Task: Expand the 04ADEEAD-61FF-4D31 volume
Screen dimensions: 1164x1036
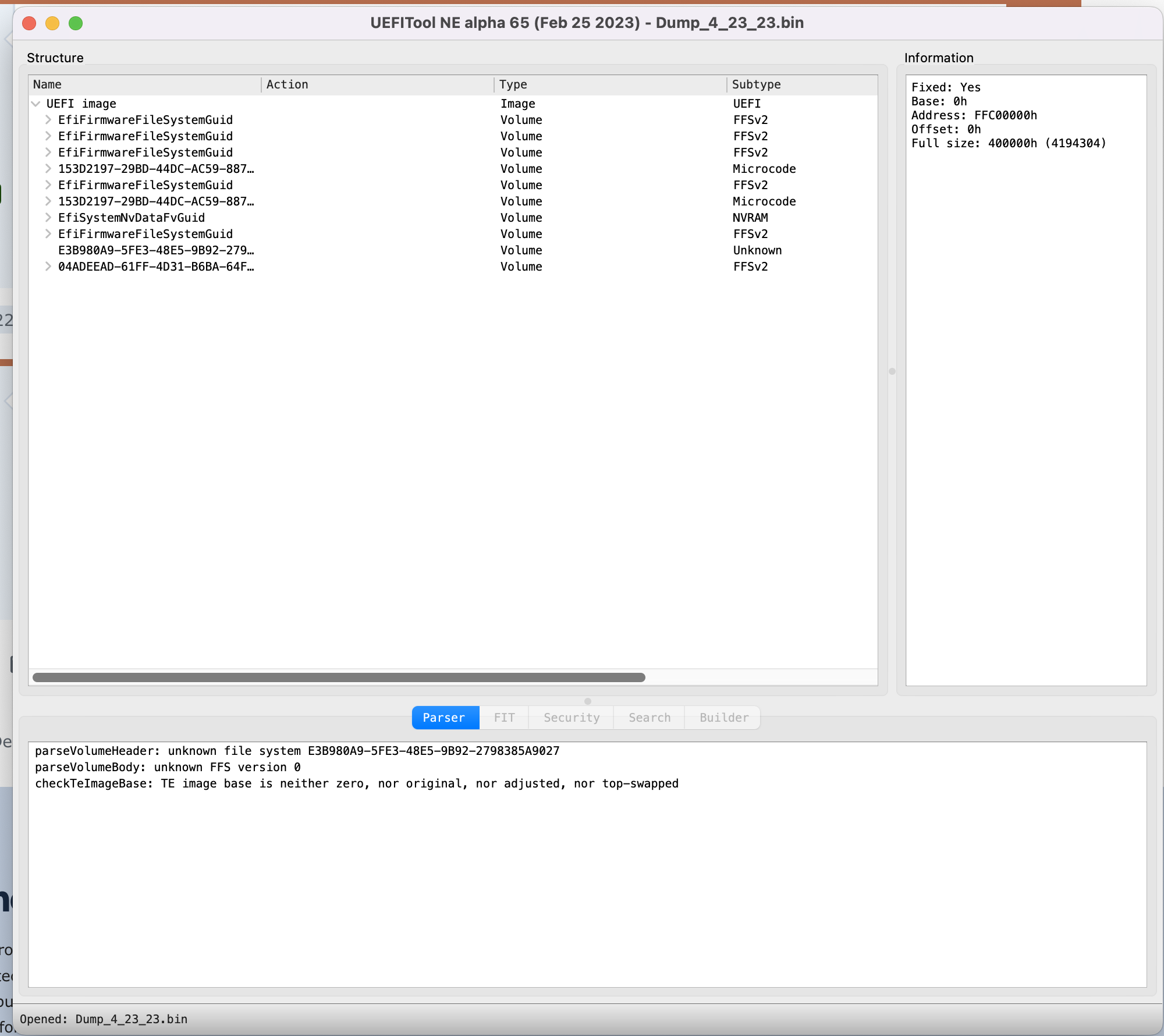Action: [x=48, y=267]
